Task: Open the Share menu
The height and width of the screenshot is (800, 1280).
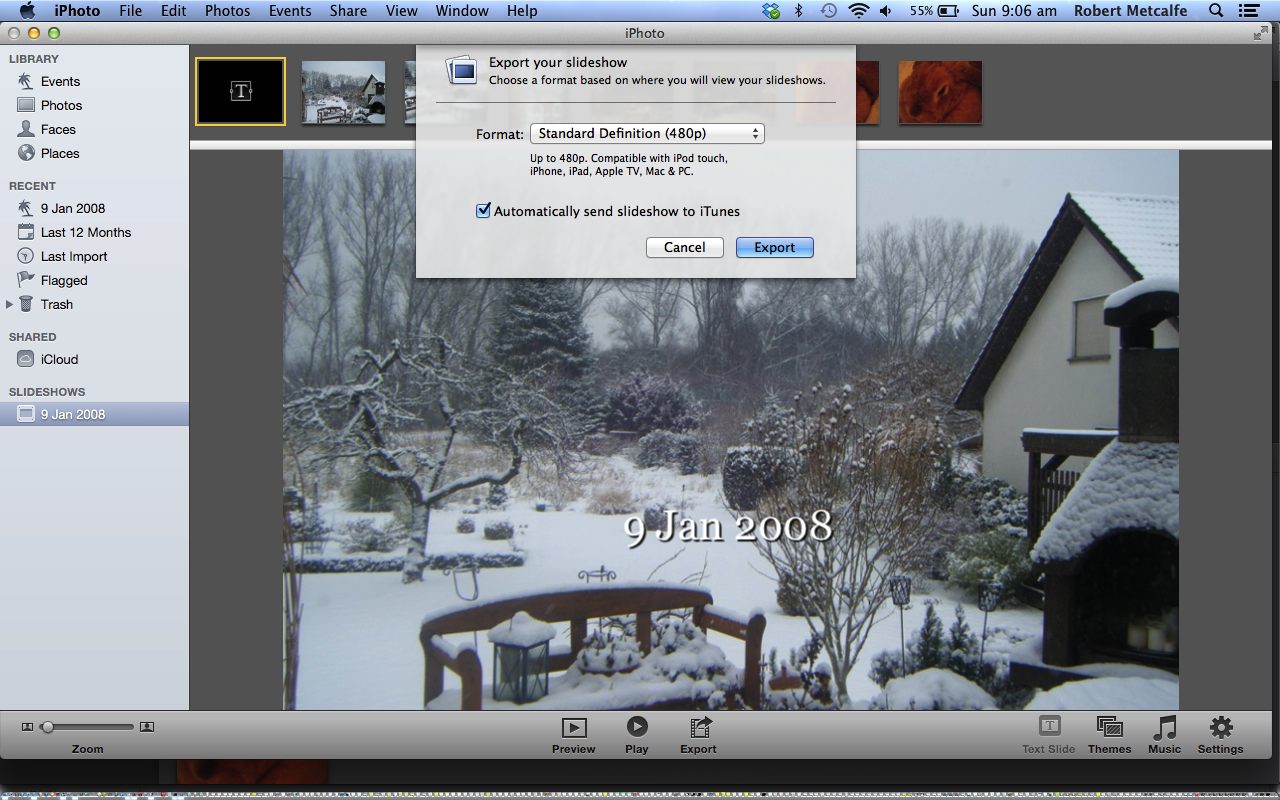Action: (x=348, y=11)
